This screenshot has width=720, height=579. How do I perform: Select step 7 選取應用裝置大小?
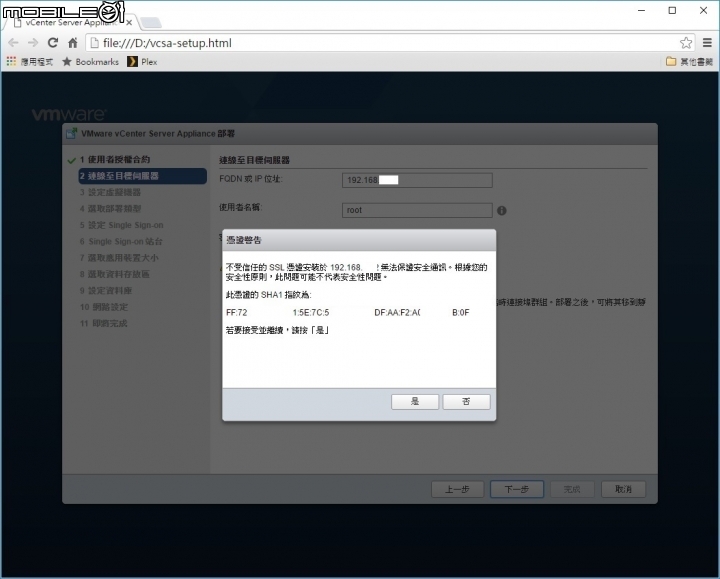tap(119, 258)
